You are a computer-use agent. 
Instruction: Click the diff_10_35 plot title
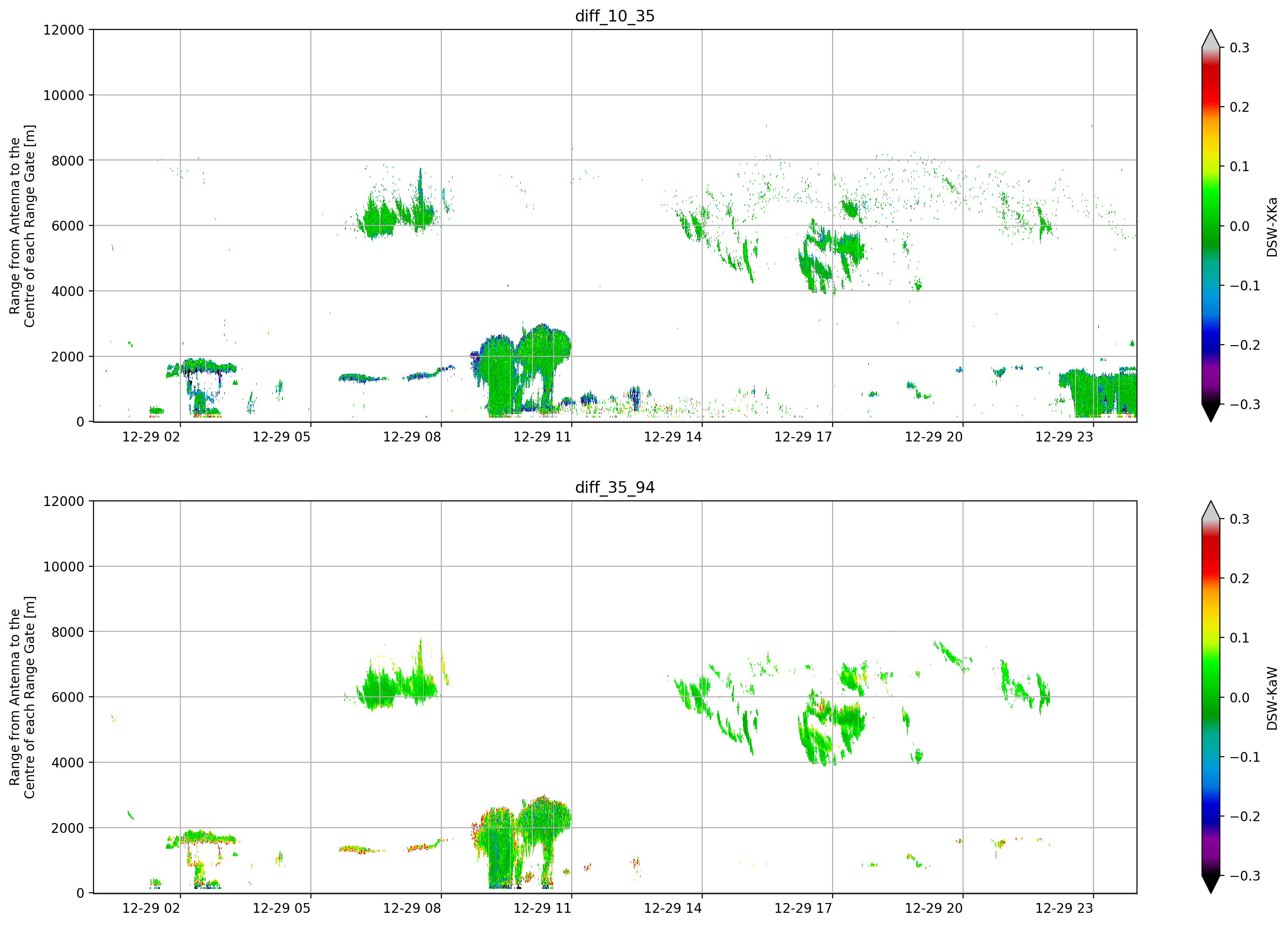pyautogui.click(x=615, y=16)
